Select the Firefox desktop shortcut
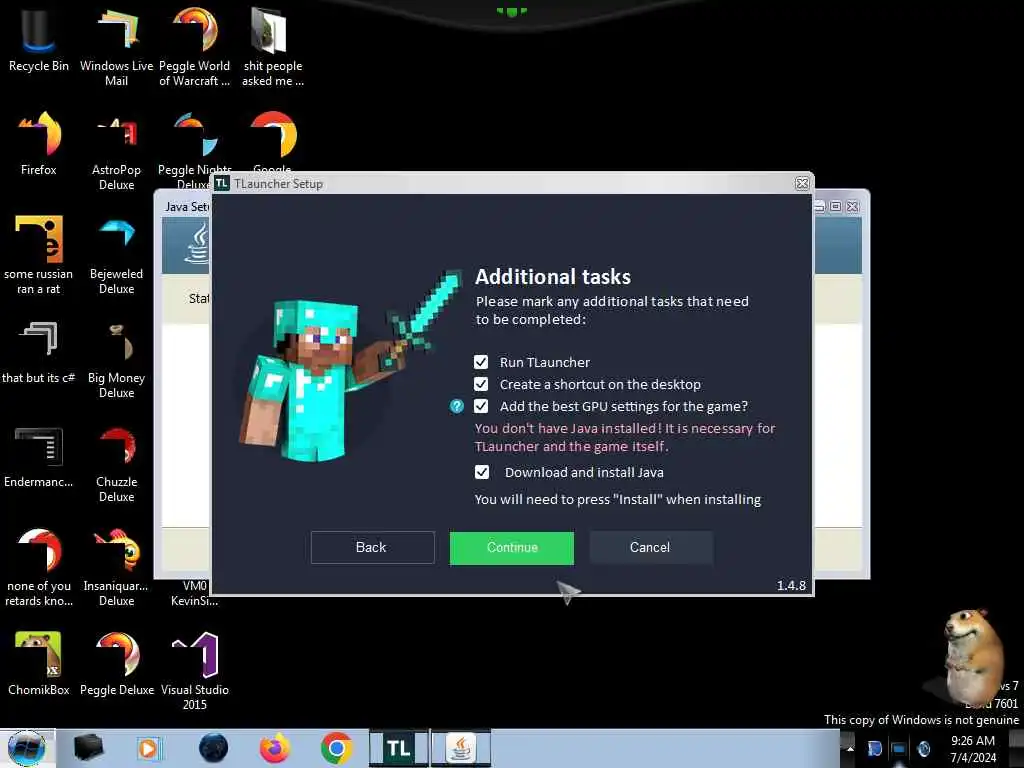Viewport: 1024px width, 768px height. pyautogui.click(x=39, y=144)
